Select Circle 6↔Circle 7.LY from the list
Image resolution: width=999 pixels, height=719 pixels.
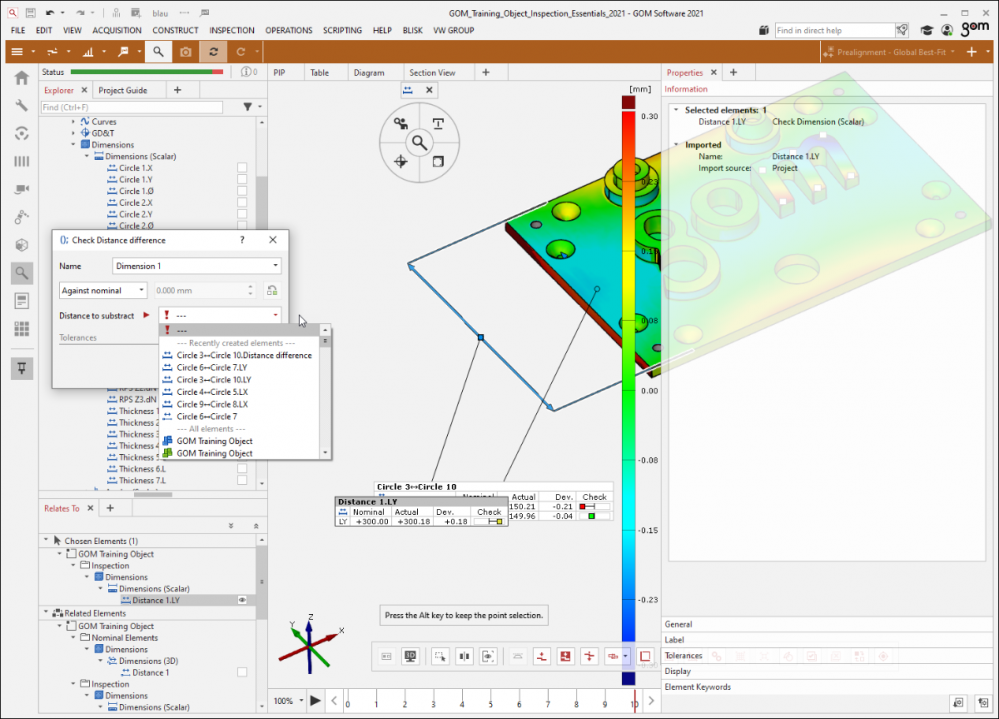click(x=213, y=367)
